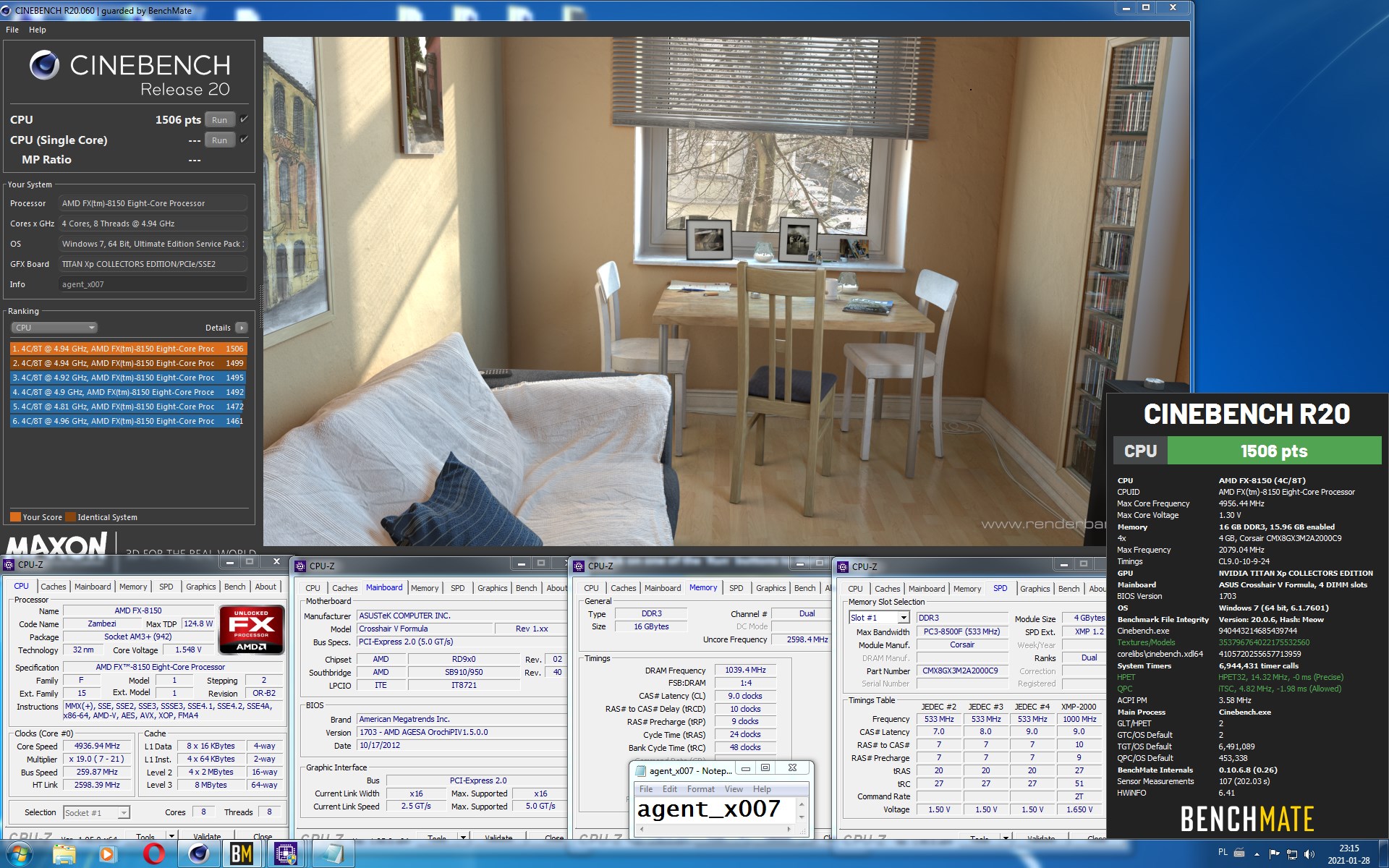Image resolution: width=1389 pixels, height=868 pixels.
Task: Click the Cinebench sphere logo beside Release 20
Action: point(44,65)
